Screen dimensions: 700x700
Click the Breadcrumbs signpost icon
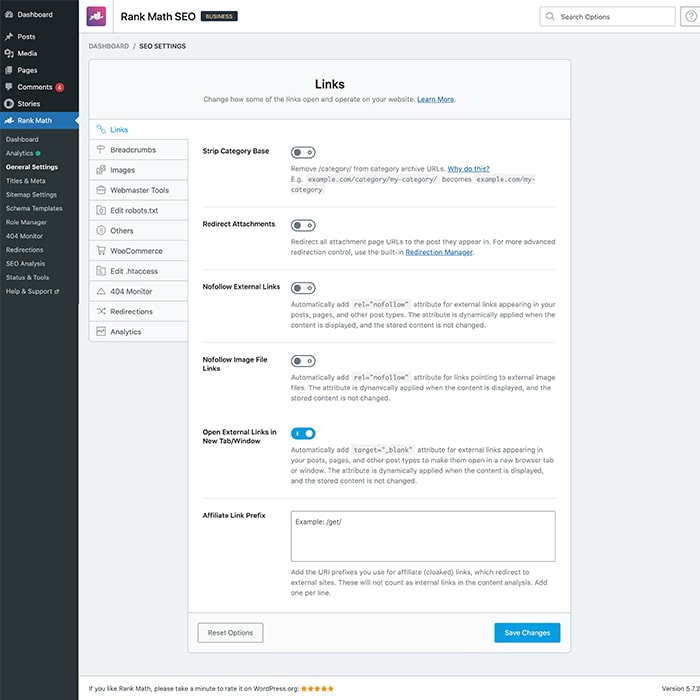point(101,150)
